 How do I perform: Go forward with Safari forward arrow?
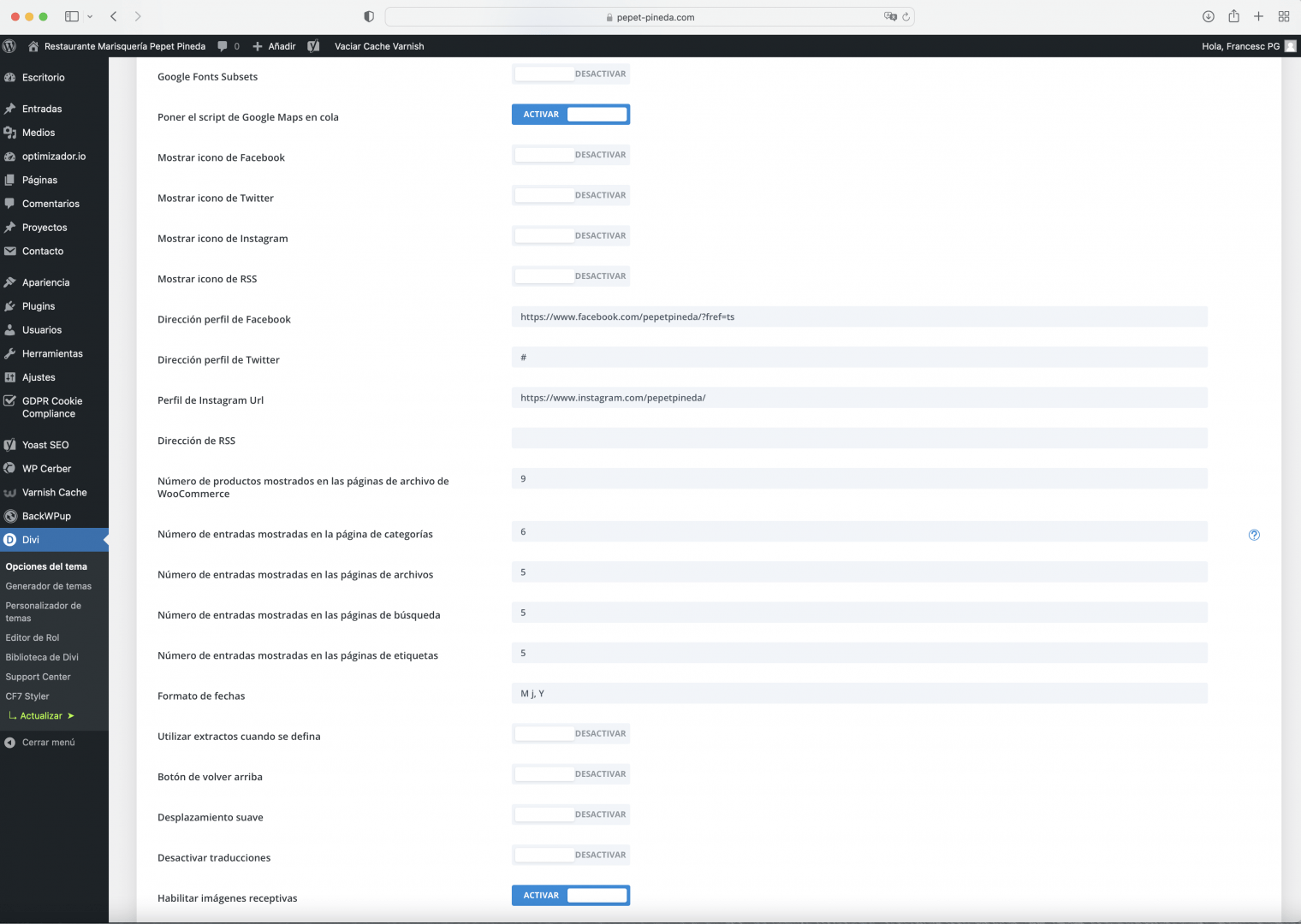138,16
